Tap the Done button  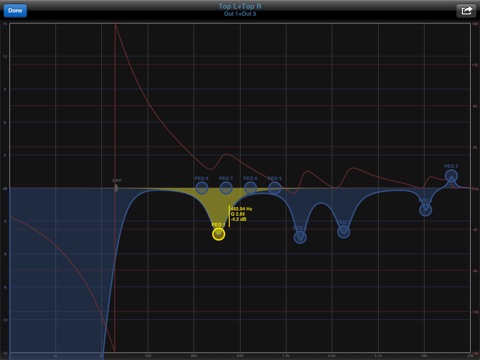click(x=15, y=10)
